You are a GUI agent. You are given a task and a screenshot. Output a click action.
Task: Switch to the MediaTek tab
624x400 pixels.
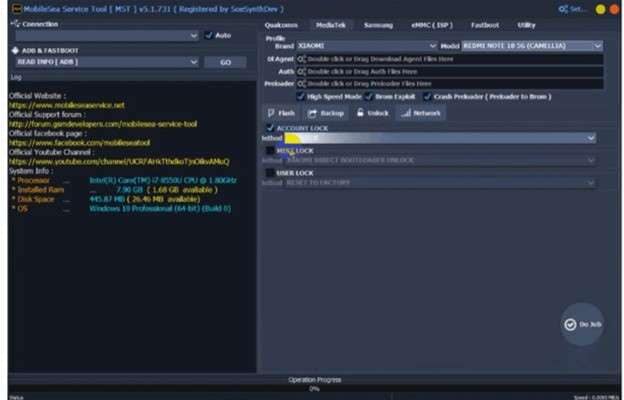coord(331,25)
